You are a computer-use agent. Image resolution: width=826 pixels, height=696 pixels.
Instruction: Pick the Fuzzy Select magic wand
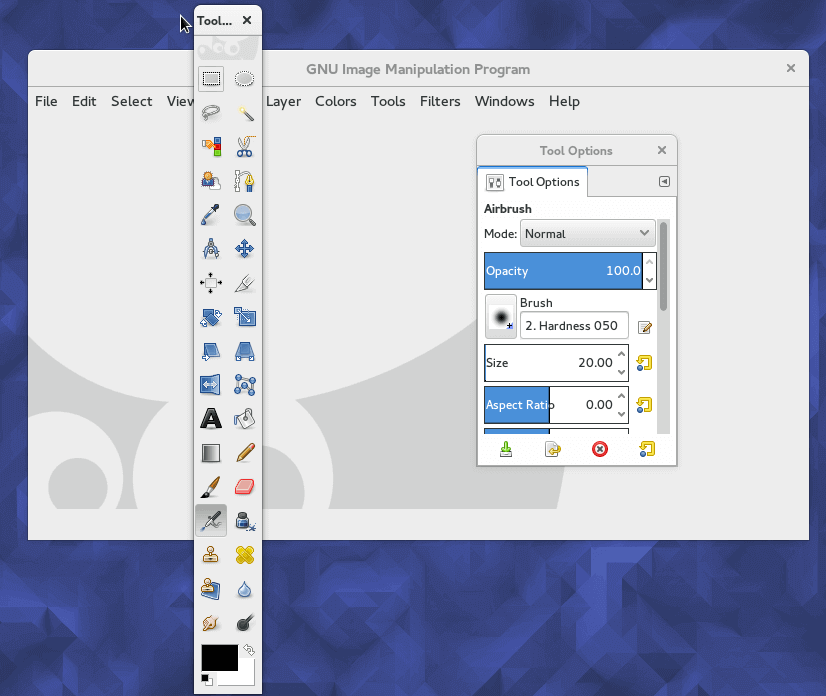pos(244,113)
